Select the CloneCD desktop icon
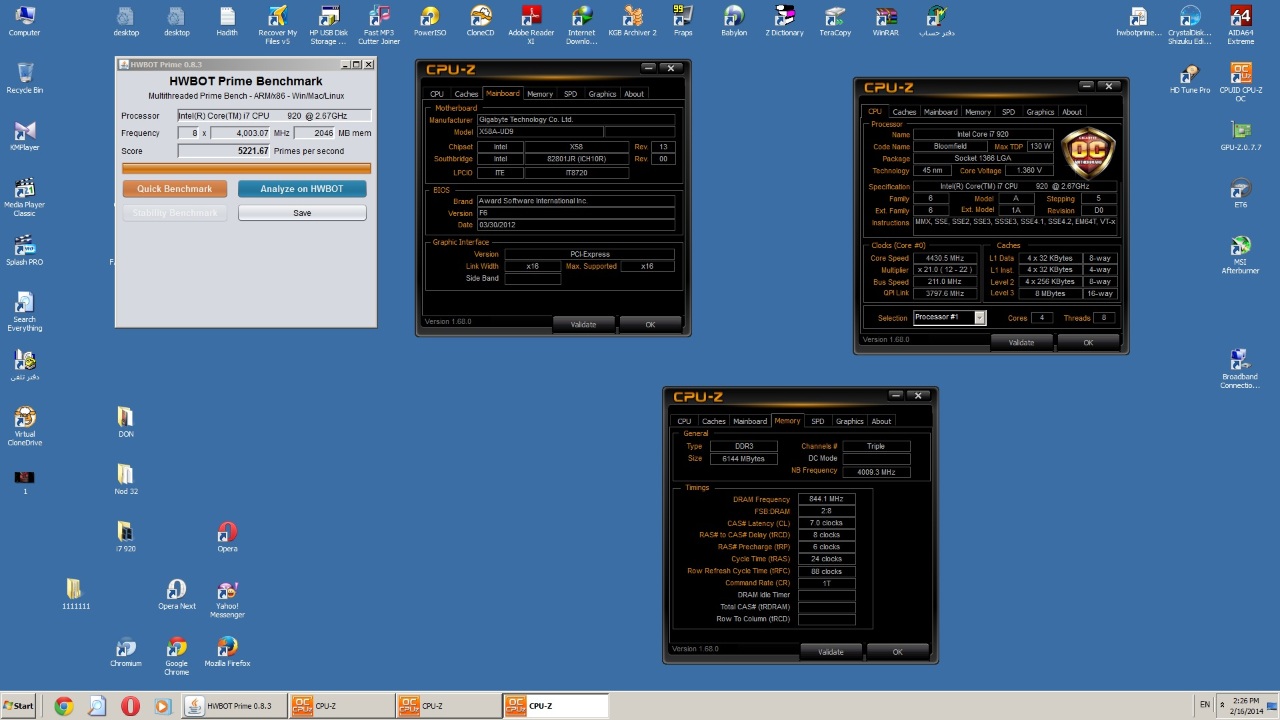Image resolution: width=1280 pixels, height=720 pixels. [x=481, y=21]
